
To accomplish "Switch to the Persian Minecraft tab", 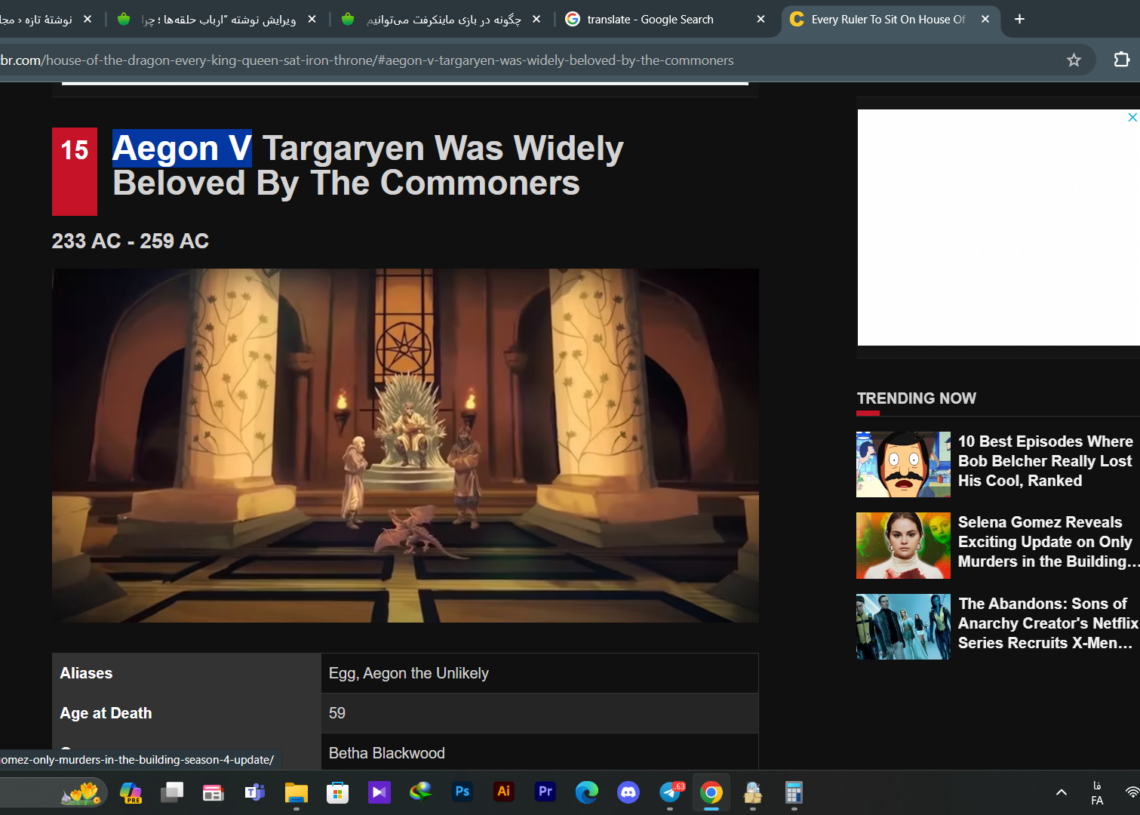I will [x=443, y=20].
